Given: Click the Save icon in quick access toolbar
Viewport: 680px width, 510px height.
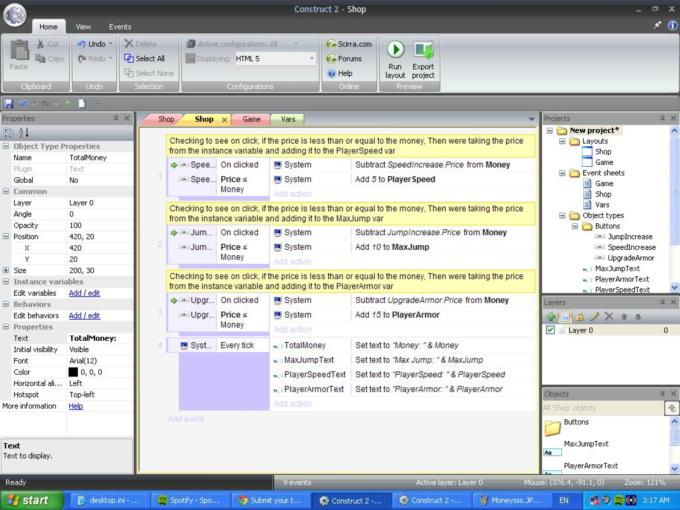Looking at the screenshot, I should 8,103.
